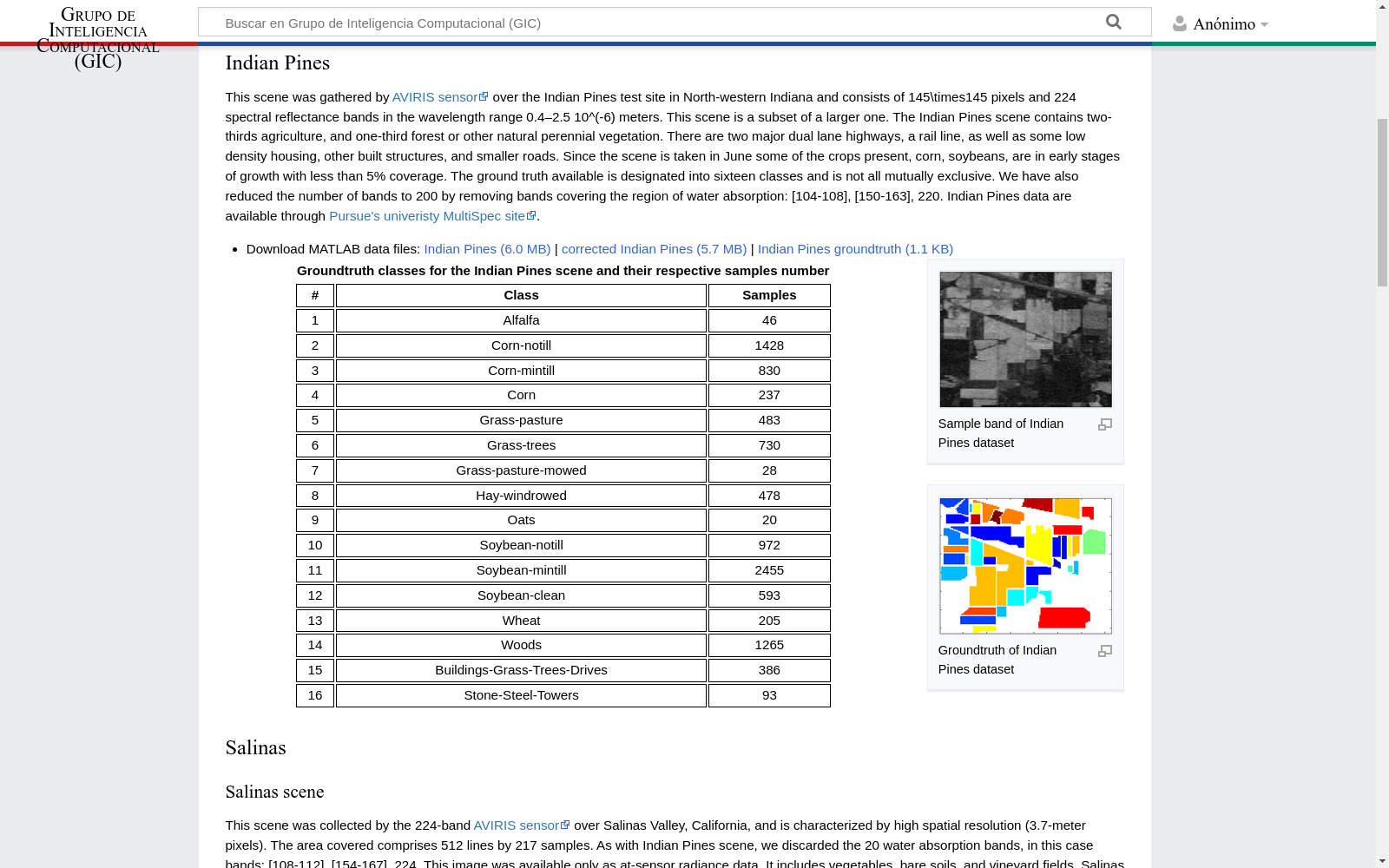The width and height of the screenshot is (1389, 868).
Task: Click the 386 samples value
Action: pos(769,671)
